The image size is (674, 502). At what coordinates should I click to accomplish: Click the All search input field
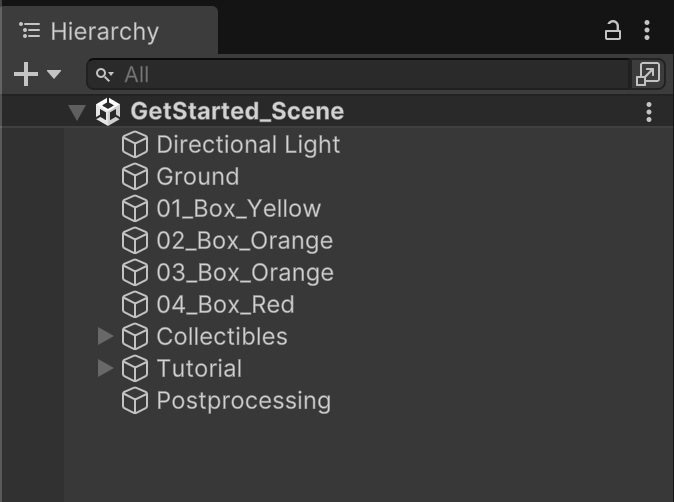[358, 75]
